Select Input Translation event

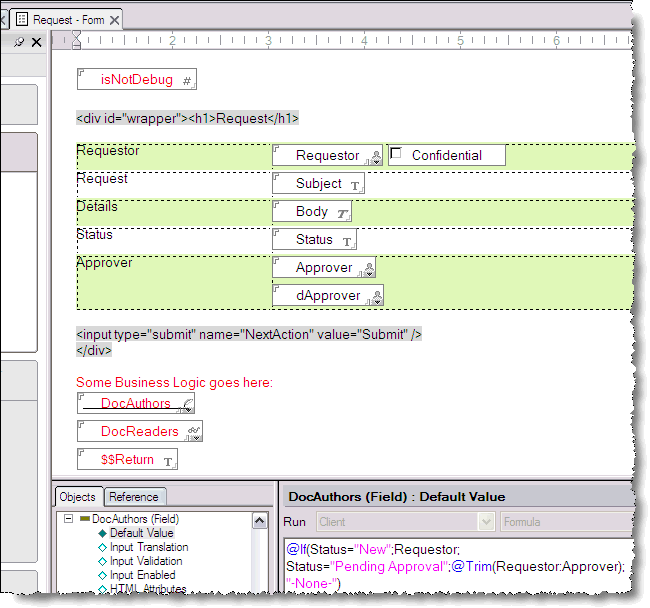point(148,547)
